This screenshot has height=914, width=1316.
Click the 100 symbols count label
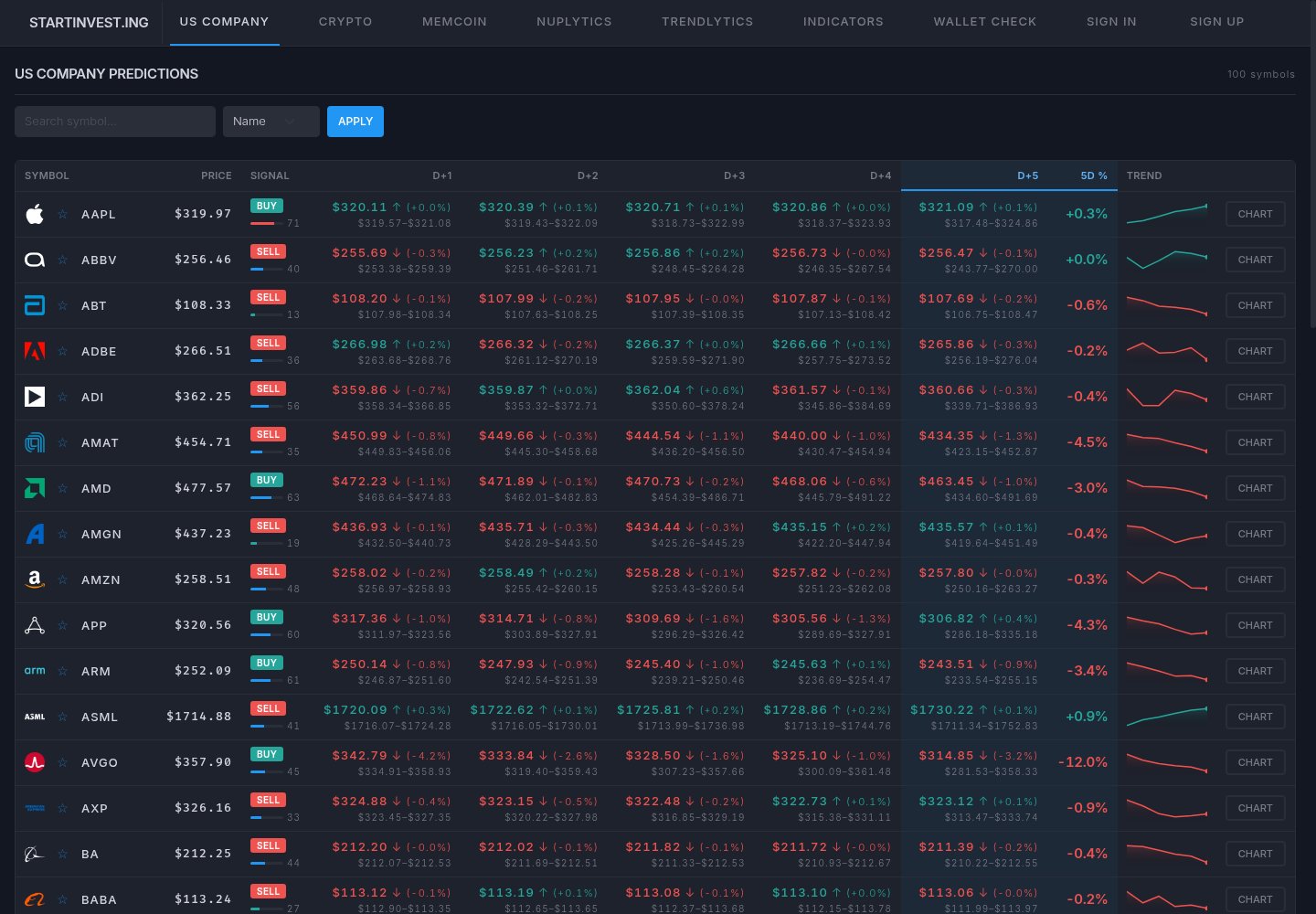click(x=1261, y=74)
